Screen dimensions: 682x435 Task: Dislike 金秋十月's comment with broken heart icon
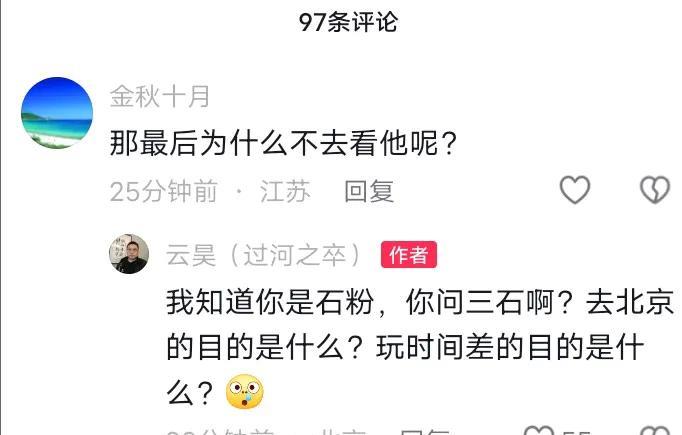click(655, 190)
